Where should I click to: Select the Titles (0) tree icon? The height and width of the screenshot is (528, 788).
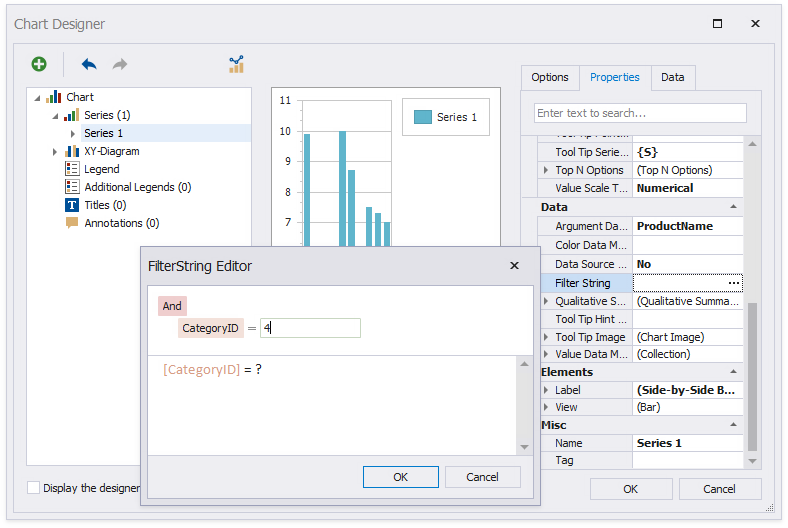[x=72, y=205]
